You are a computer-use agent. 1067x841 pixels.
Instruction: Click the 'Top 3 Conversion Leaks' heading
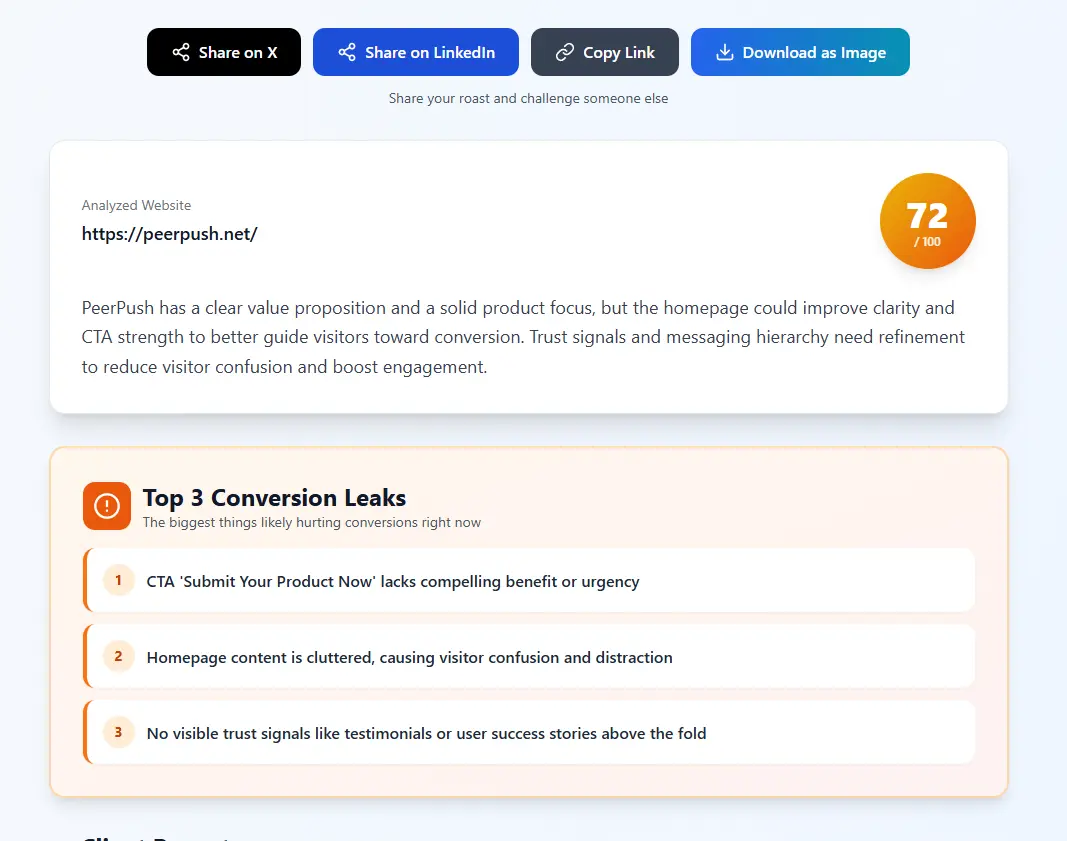274,498
